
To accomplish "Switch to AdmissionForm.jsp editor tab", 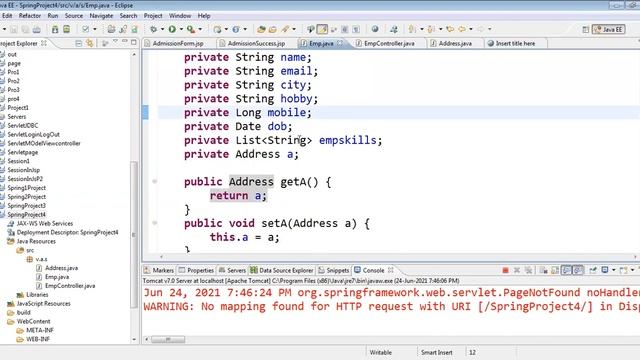I will [178, 43].
